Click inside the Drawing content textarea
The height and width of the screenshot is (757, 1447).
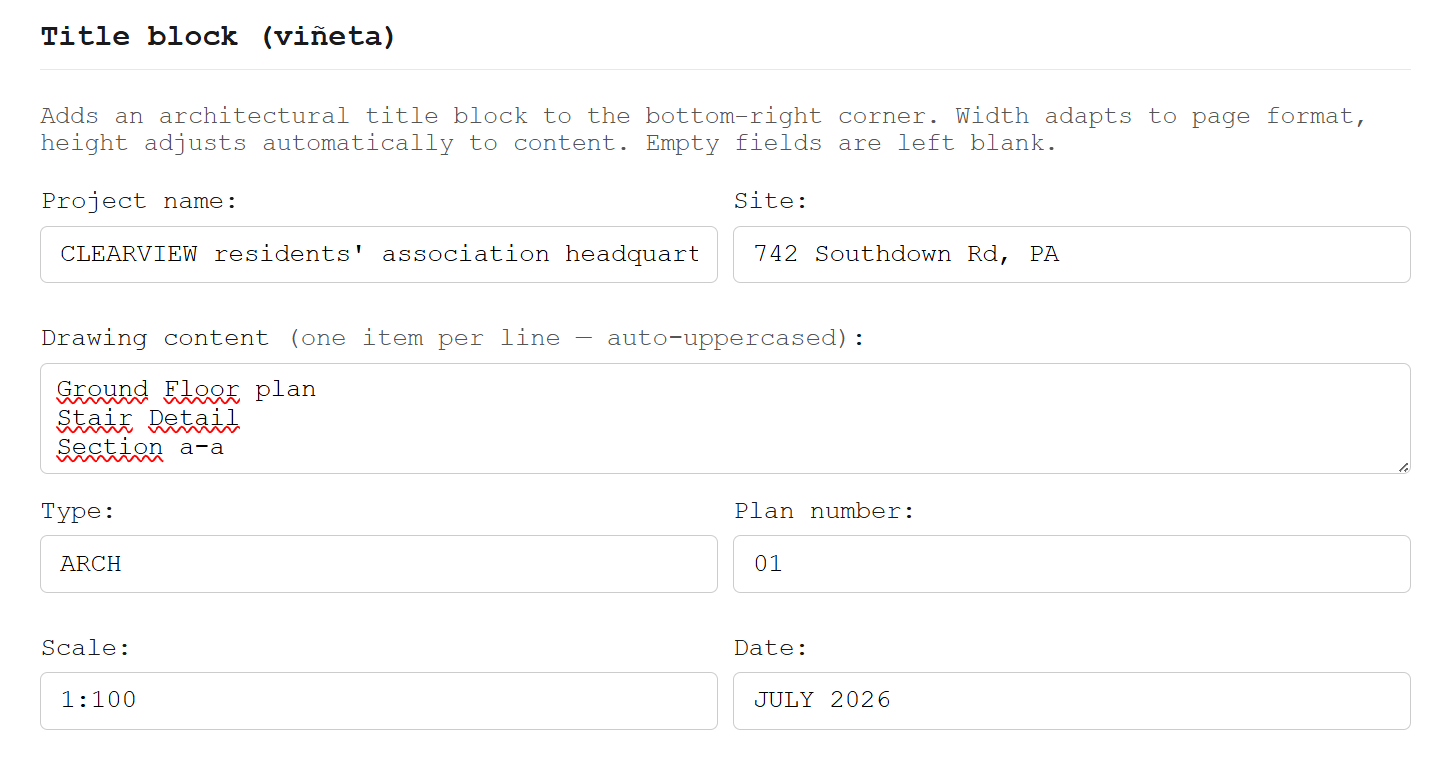click(x=700, y=420)
